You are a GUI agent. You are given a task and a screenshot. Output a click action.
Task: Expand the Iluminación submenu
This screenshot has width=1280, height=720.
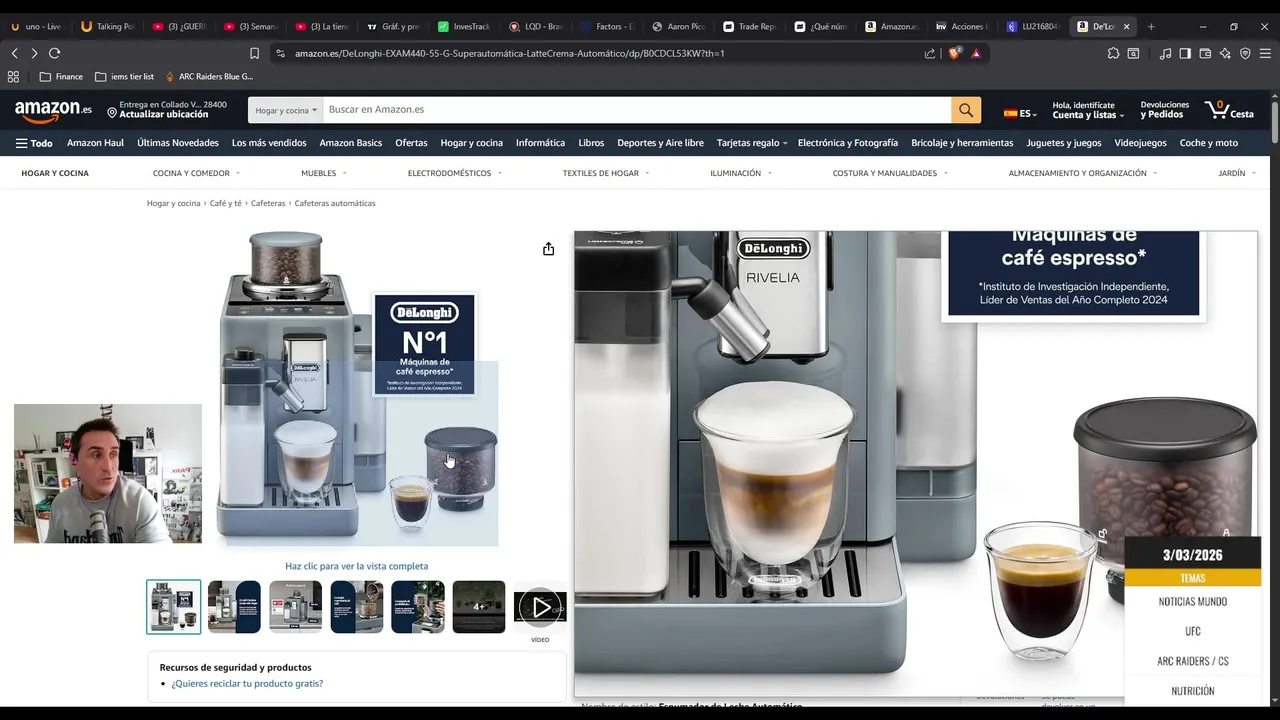pyautogui.click(x=741, y=173)
